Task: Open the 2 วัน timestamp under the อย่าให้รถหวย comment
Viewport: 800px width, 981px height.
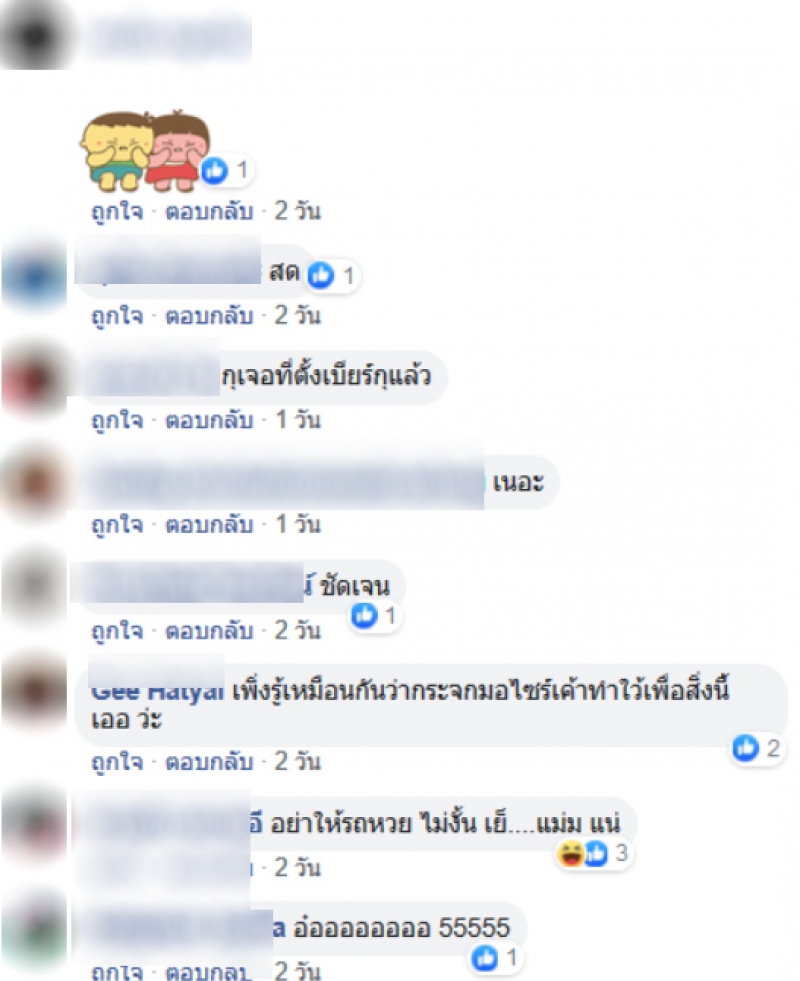Action: tap(298, 867)
